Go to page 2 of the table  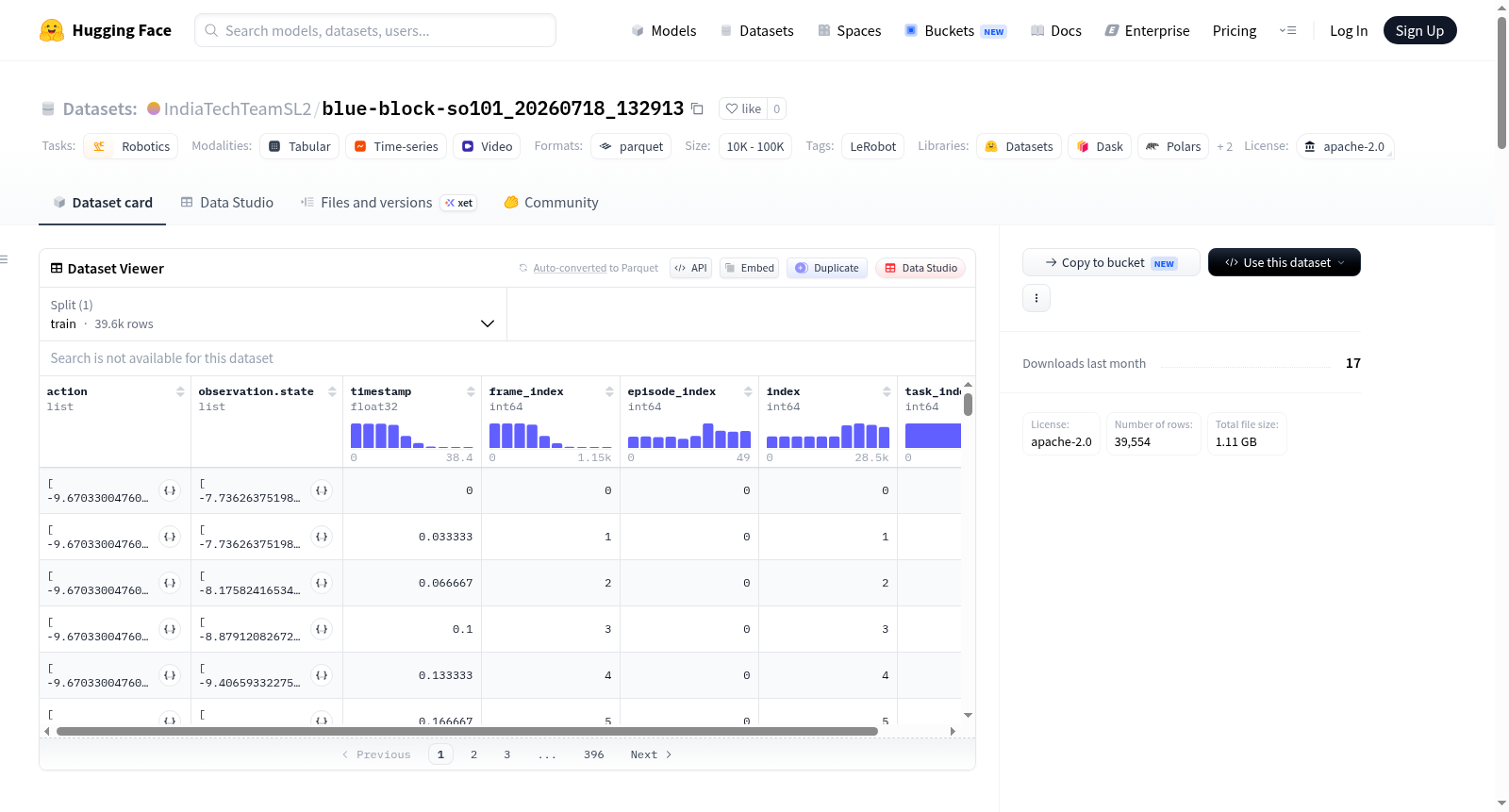pos(473,754)
